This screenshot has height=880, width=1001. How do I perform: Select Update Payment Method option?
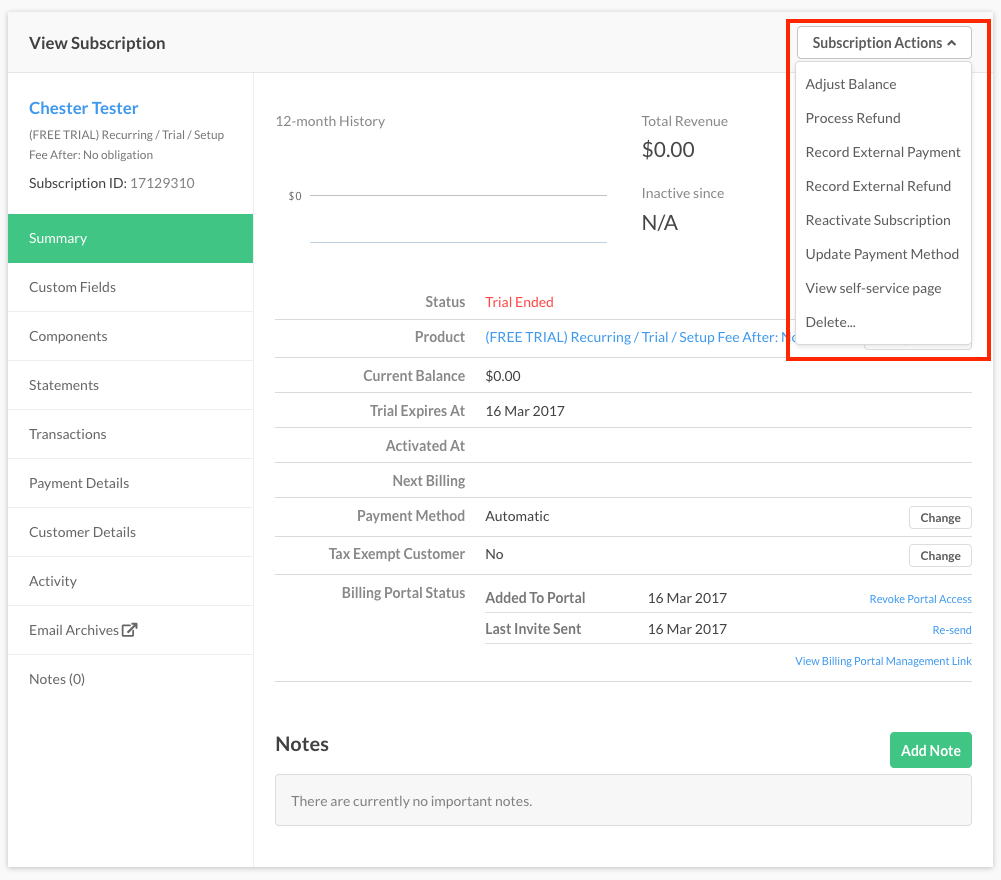pos(882,254)
